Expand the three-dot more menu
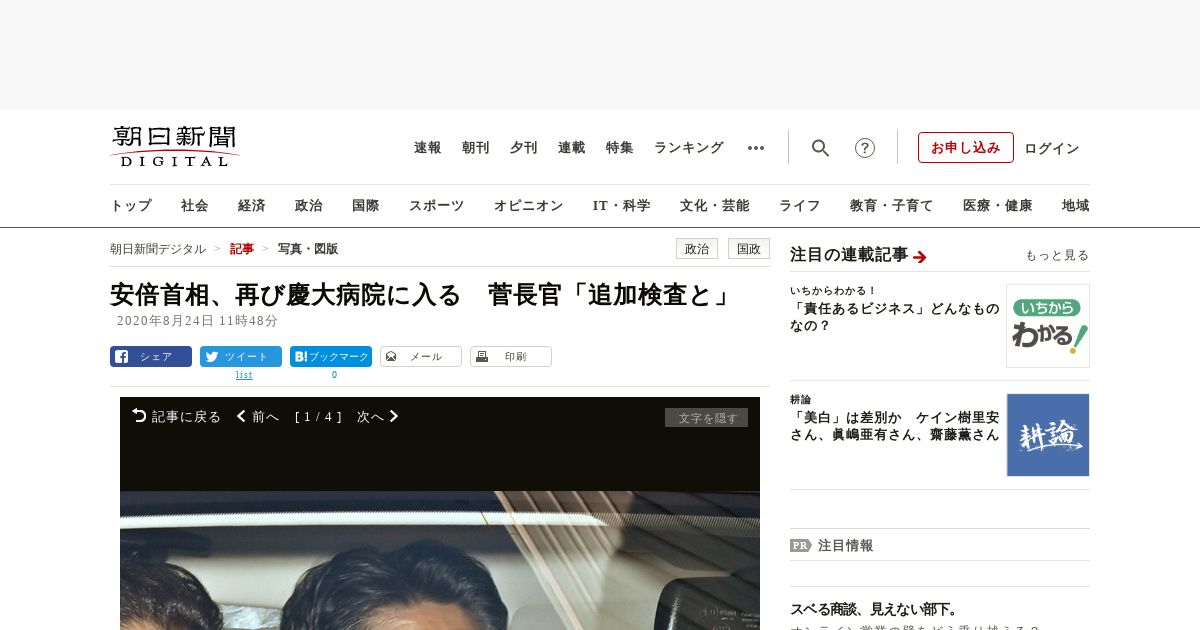This screenshot has height=630, width=1200. pos(756,148)
